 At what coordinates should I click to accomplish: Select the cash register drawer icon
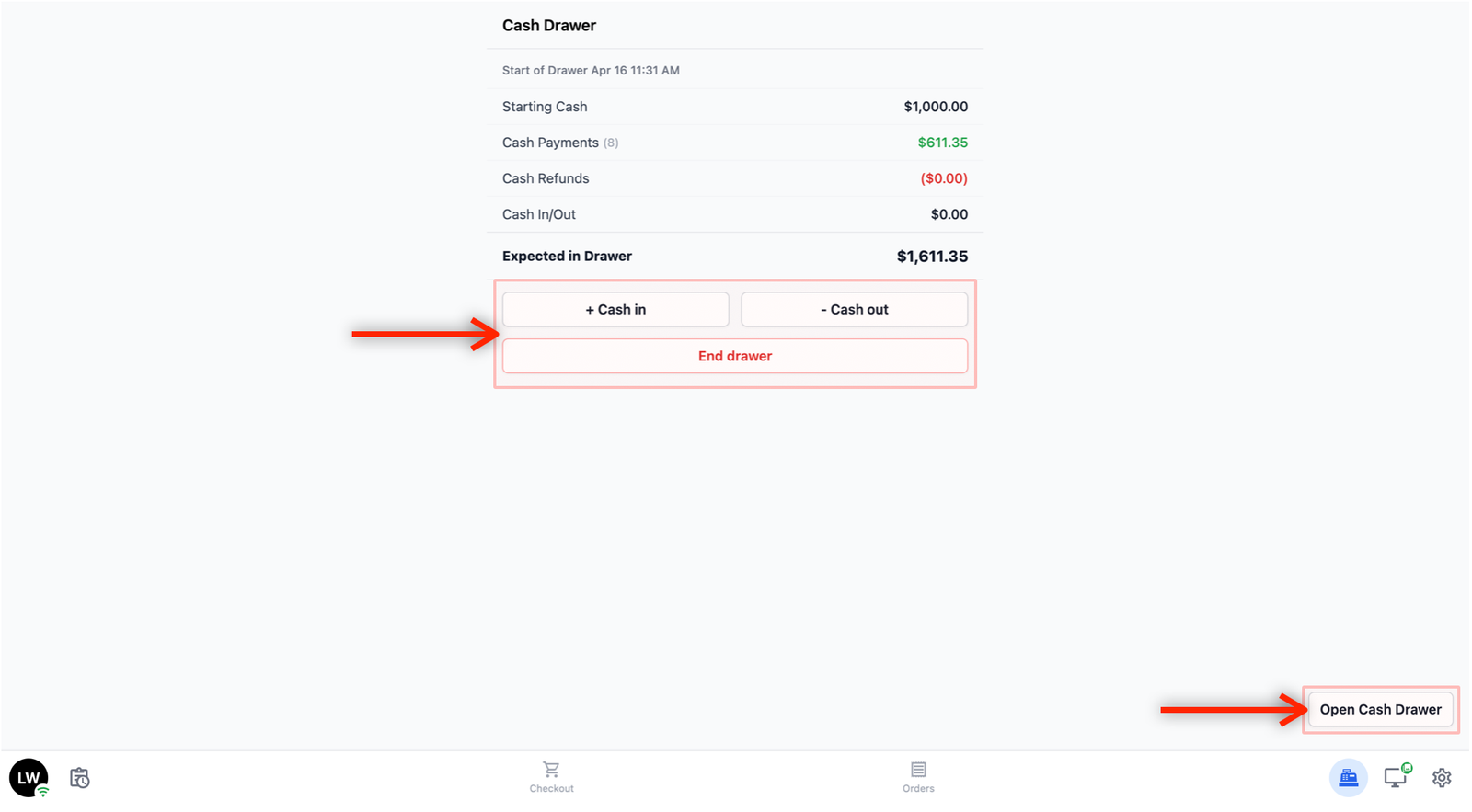pyautogui.click(x=1348, y=778)
